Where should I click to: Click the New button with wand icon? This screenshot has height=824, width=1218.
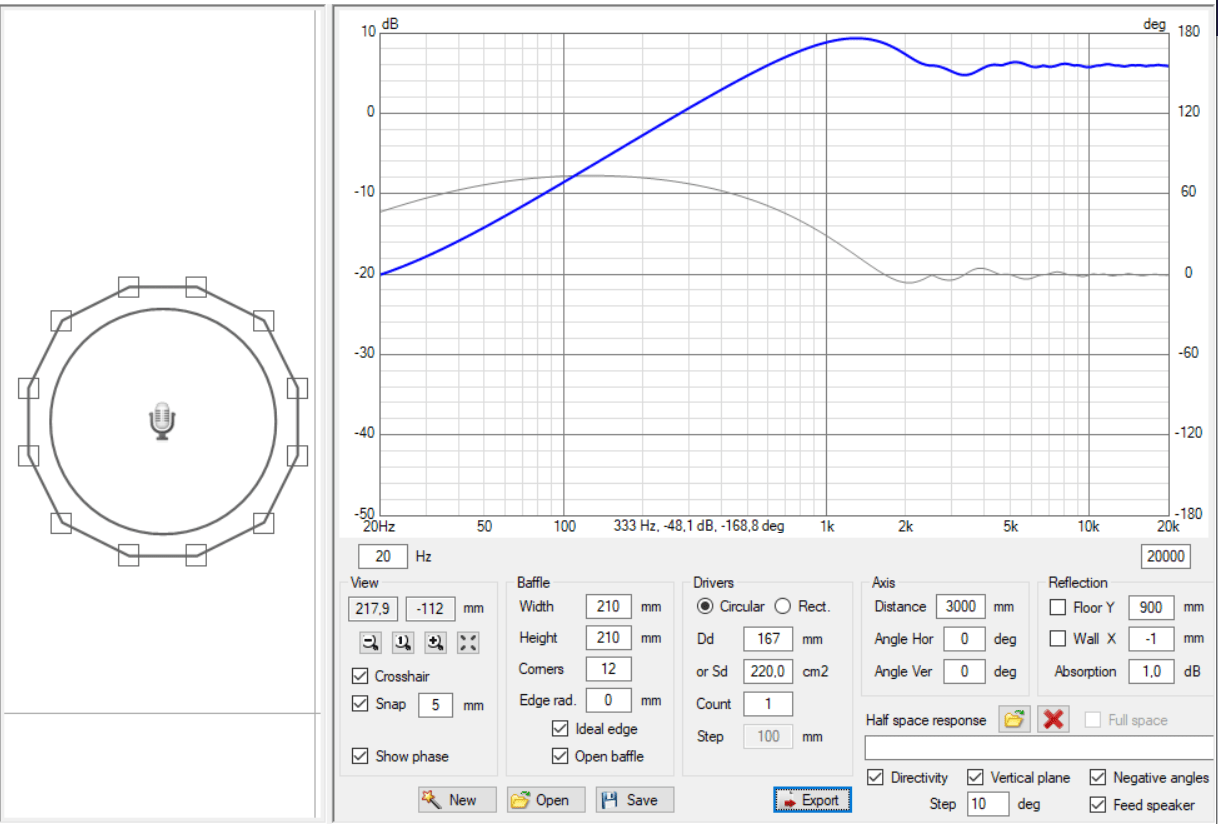pos(458,800)
